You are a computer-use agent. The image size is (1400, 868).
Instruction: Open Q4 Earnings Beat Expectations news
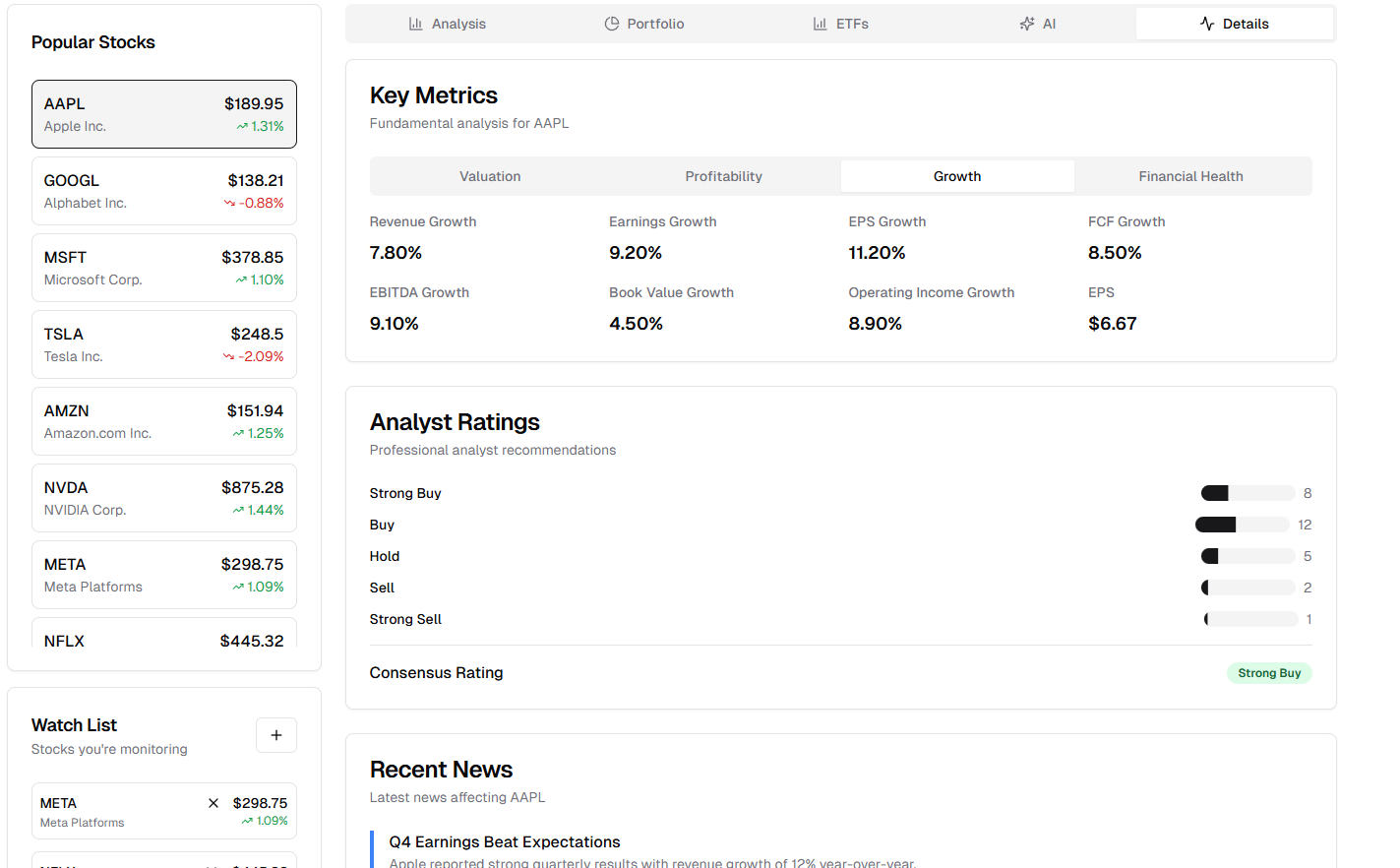tap(505, 841)
